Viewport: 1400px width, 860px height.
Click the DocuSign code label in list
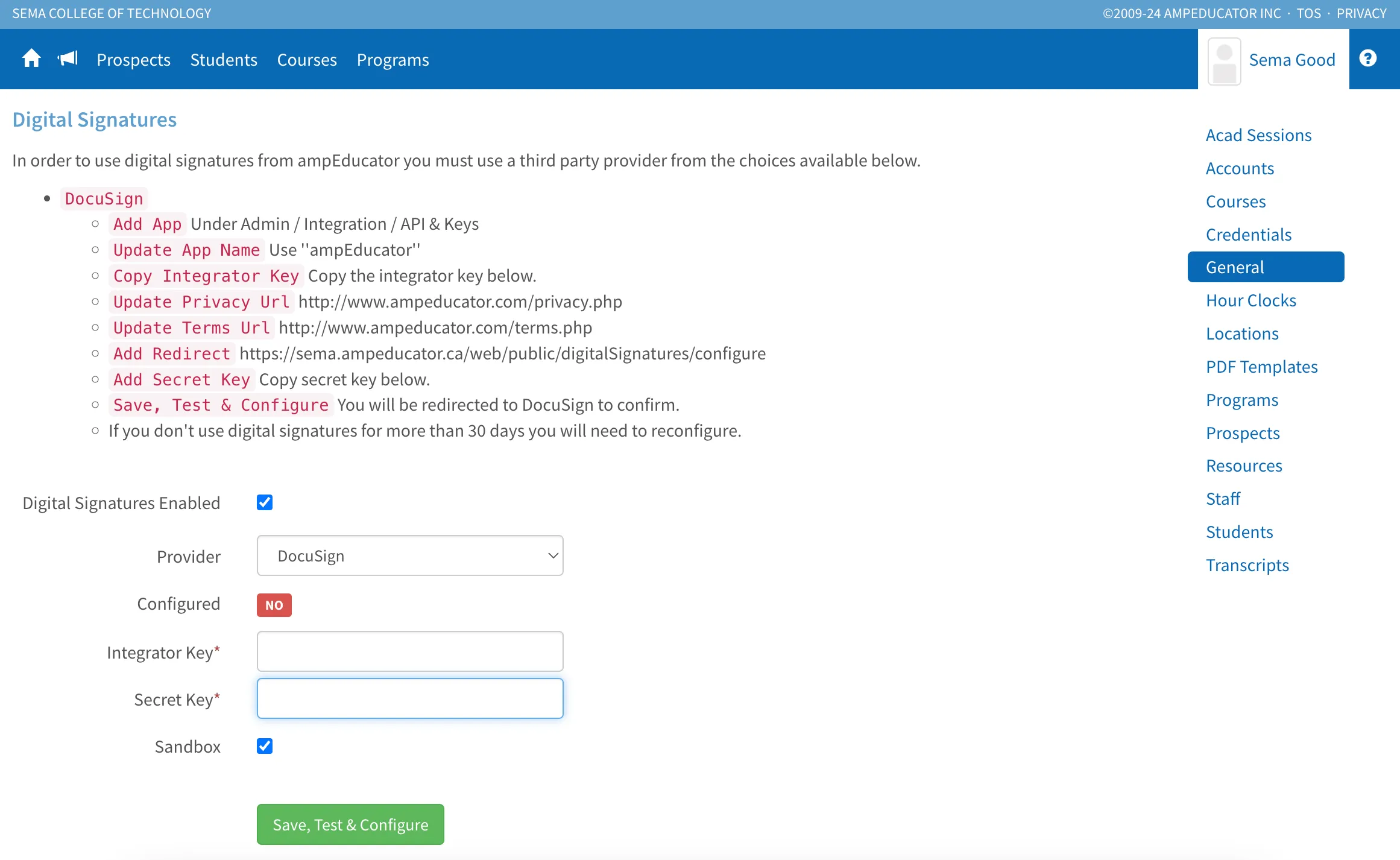tap(104, 198)
